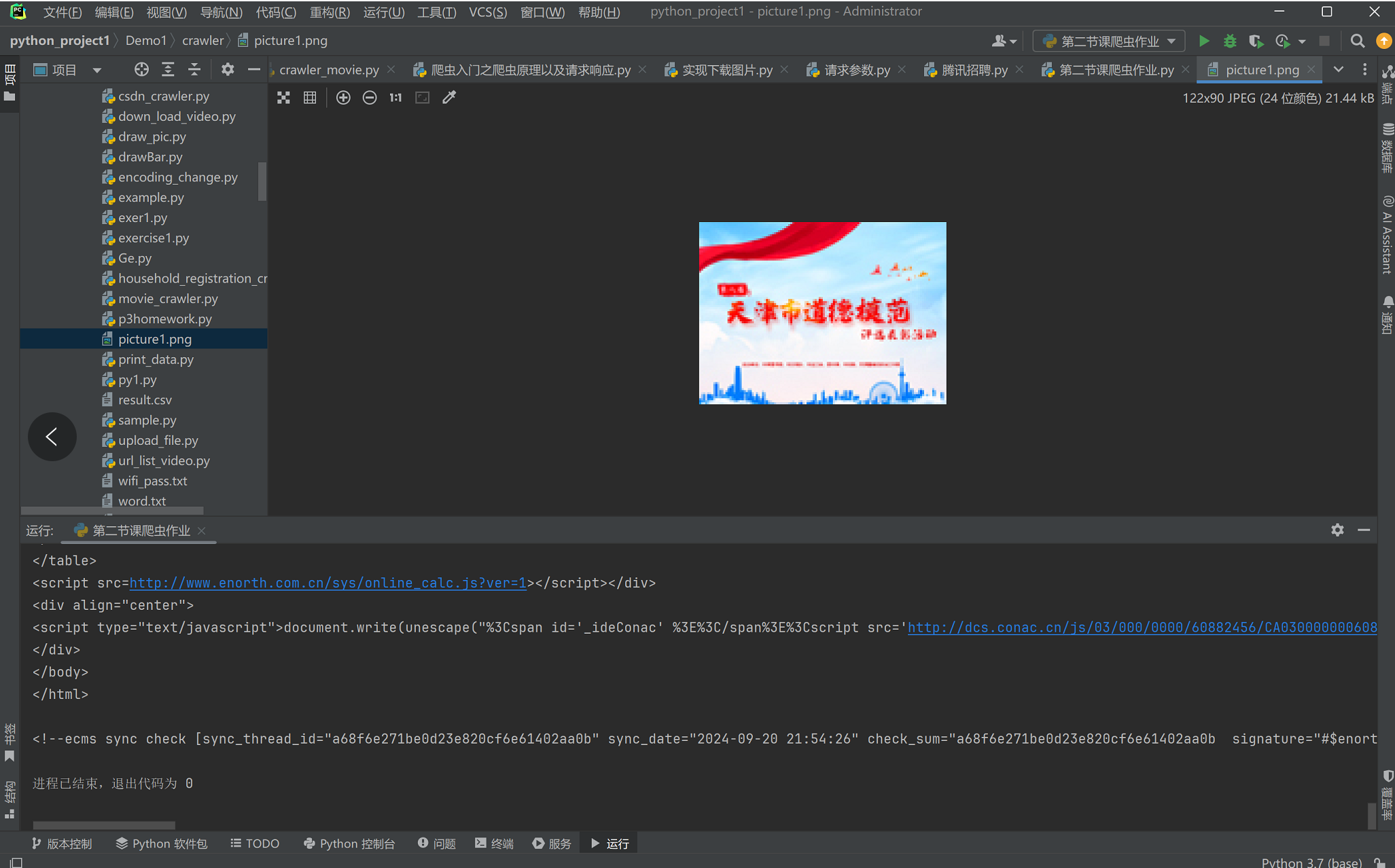
Task: Show hidden editor tabs chevron
Action: pyautogui.click(x=1338, y=69)
